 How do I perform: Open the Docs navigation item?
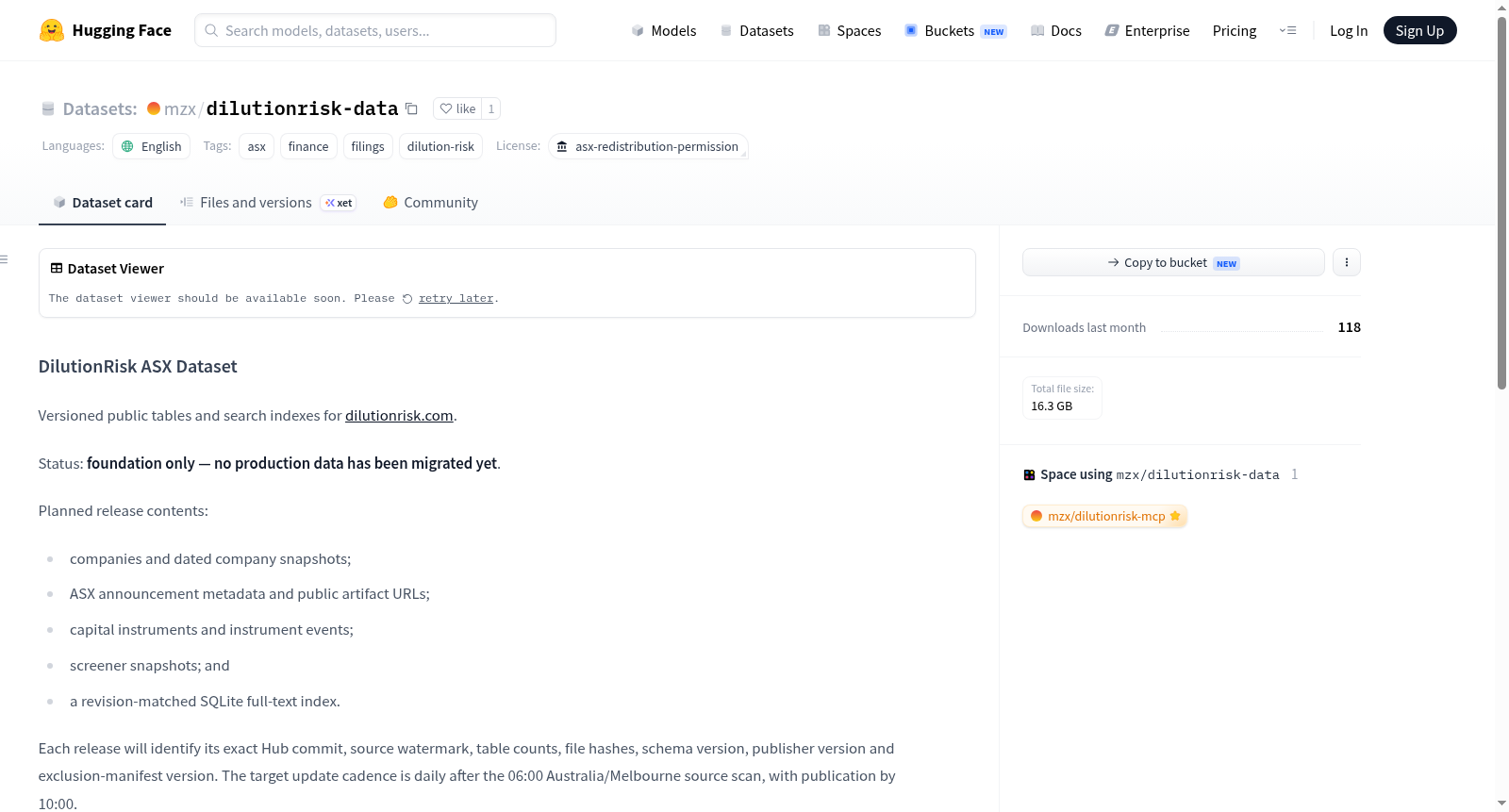click(x=1056, y=30)
